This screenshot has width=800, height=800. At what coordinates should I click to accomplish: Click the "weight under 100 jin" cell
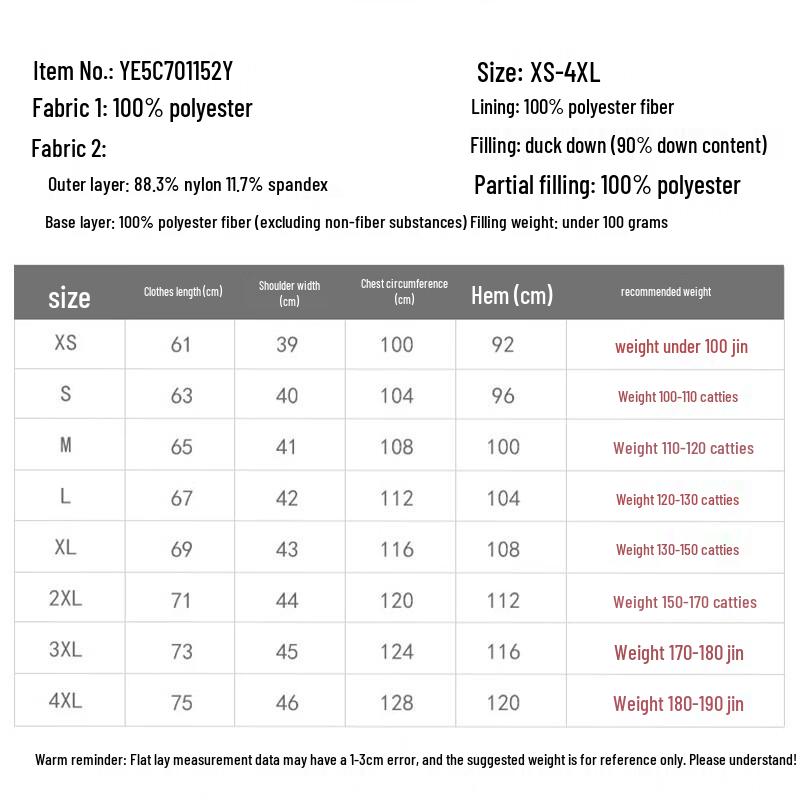tap(681, 347)
